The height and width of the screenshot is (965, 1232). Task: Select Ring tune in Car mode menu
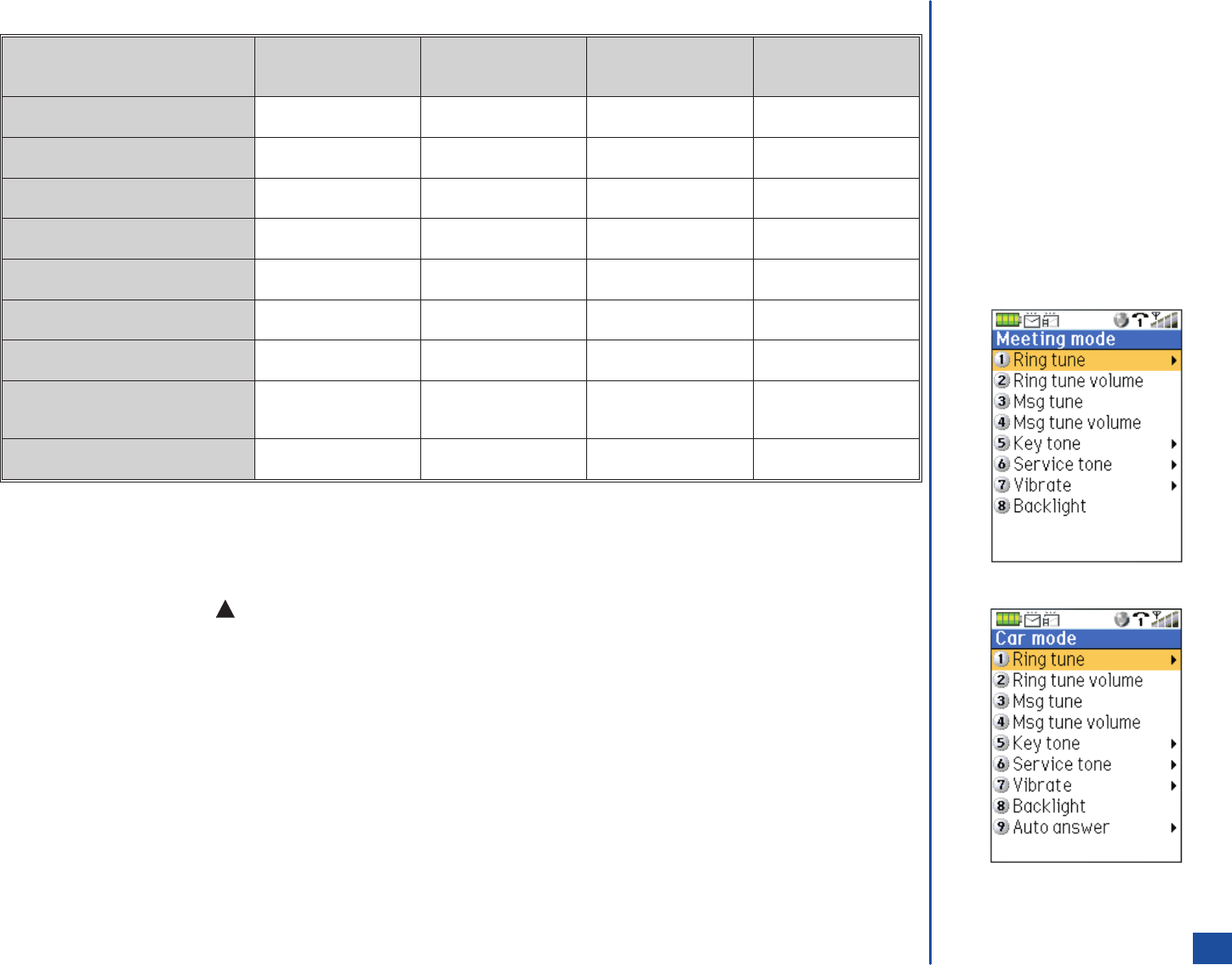click(1087, 660)
